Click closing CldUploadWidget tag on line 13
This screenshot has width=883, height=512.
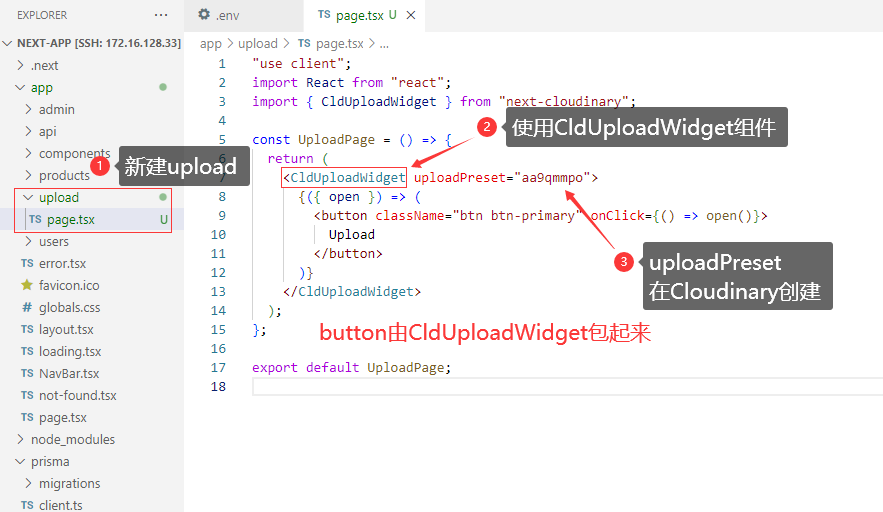(x=352, y=292)
